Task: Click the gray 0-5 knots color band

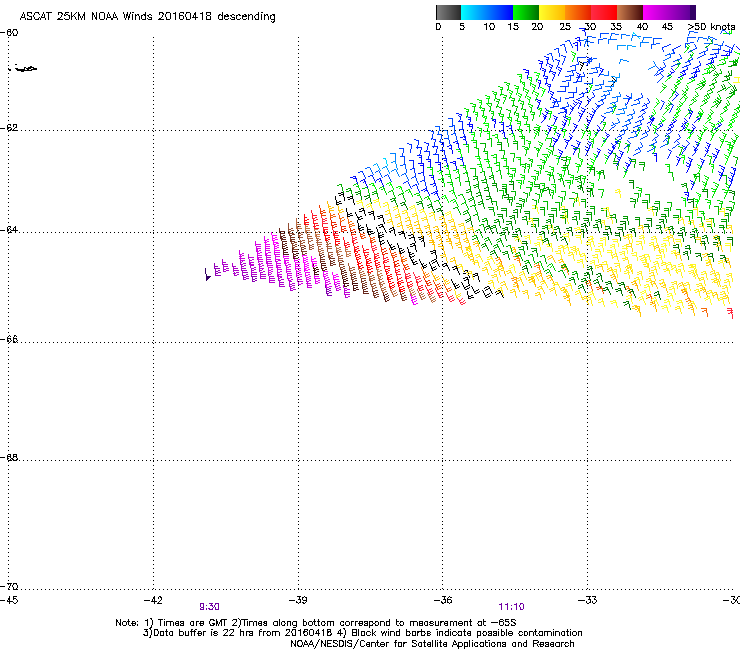Action: point(448,12)
